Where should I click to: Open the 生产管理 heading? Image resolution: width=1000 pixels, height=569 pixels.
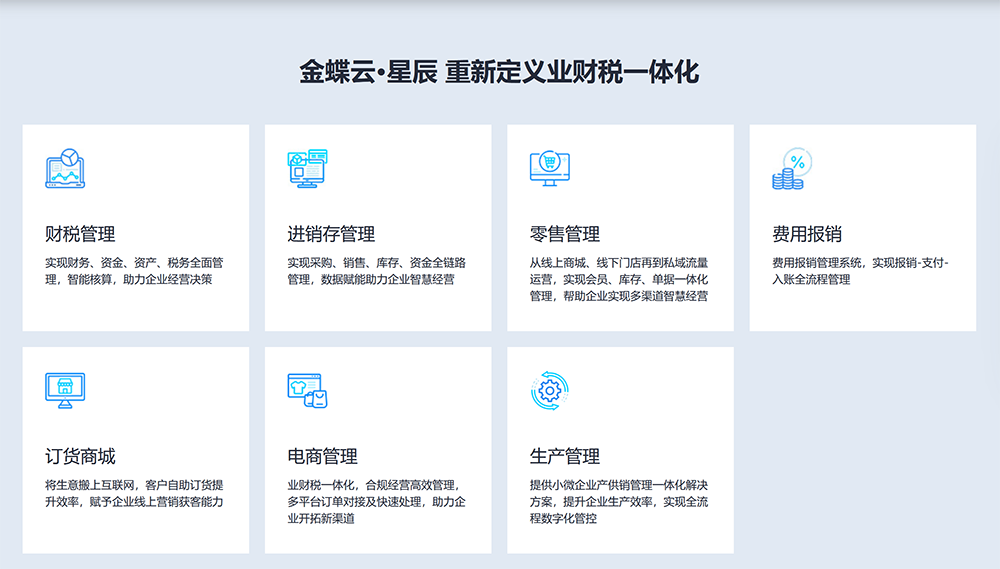click(564, 456)
